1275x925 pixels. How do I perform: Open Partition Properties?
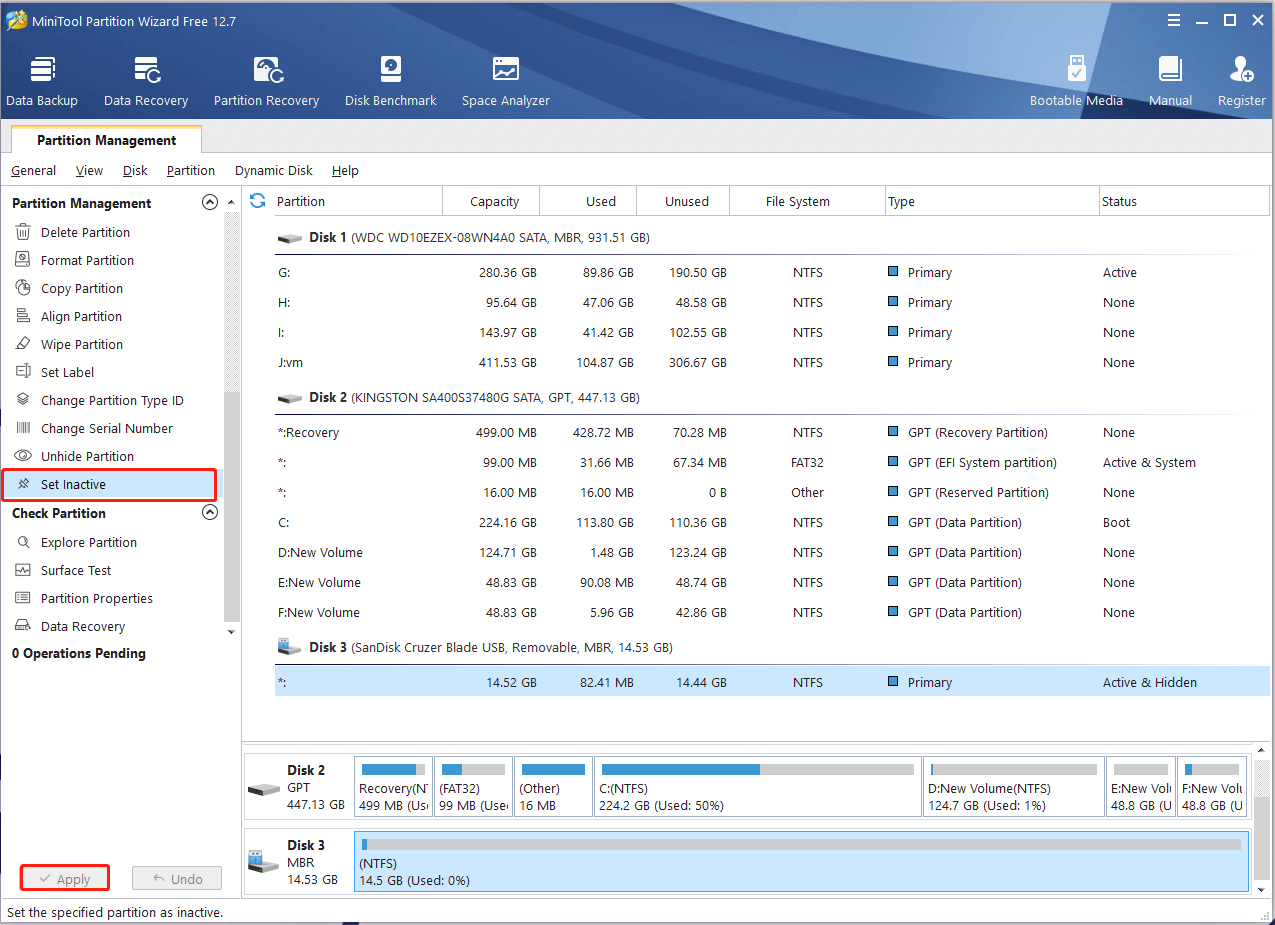click(x=97, y=598)
